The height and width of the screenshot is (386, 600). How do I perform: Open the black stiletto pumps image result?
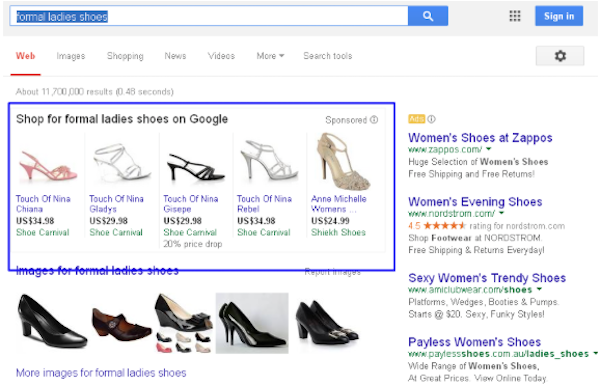pos(252,323)
